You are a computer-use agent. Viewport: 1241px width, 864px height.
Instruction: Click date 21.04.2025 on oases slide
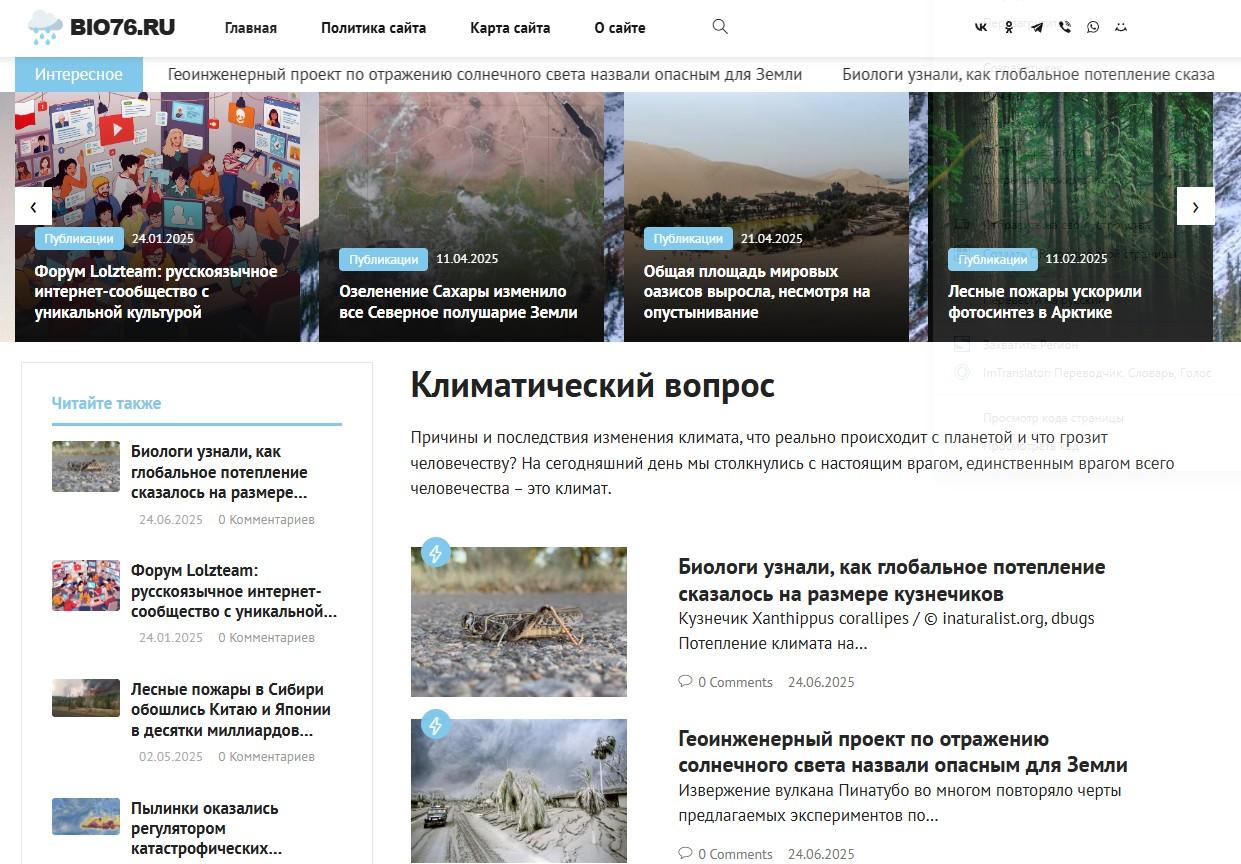pos(772,239)
